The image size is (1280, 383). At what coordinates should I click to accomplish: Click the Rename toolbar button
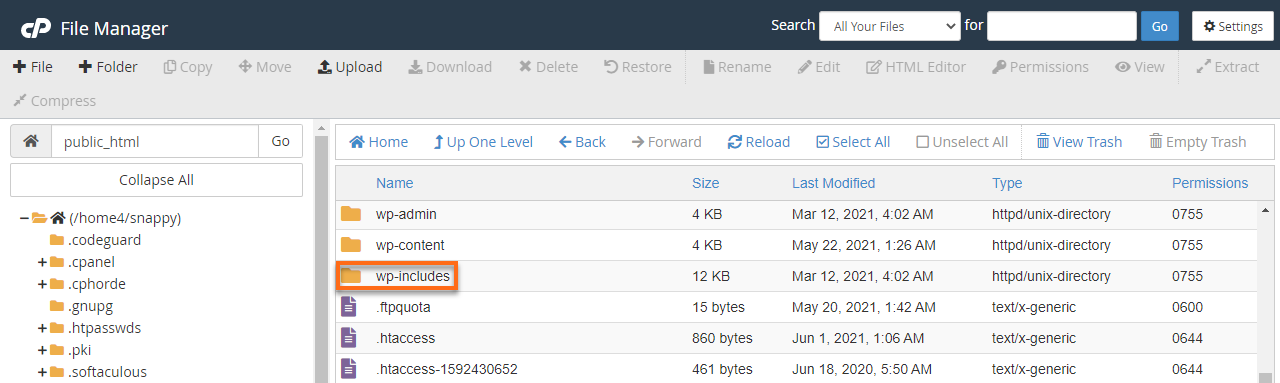click(737, 67)
